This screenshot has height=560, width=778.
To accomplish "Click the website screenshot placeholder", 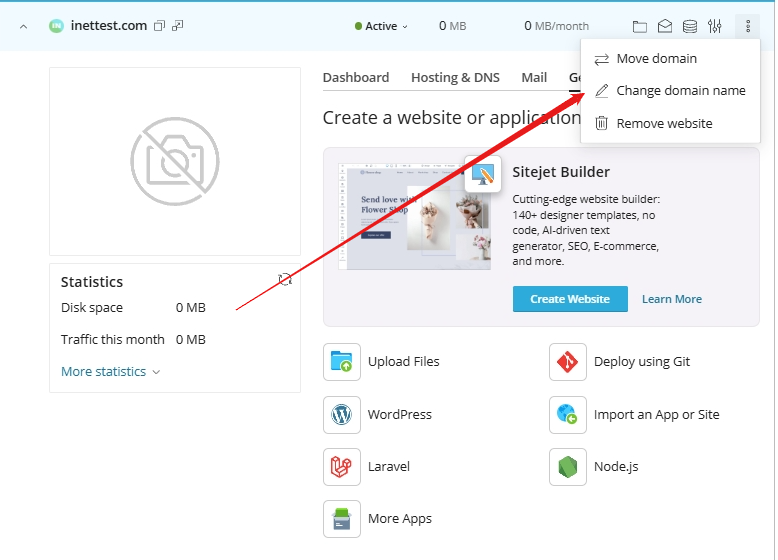I will click(x=175, y=162).
